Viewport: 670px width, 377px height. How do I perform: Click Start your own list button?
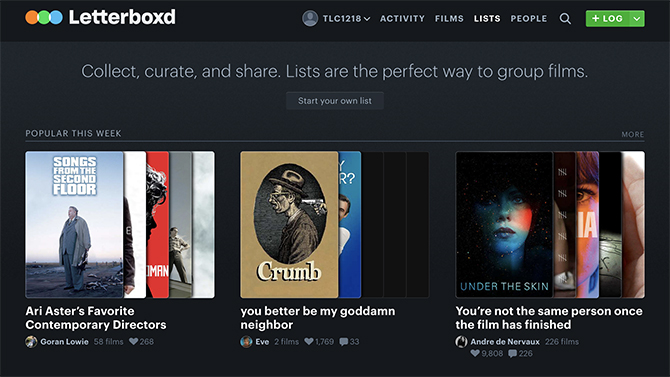coord(335,101)
